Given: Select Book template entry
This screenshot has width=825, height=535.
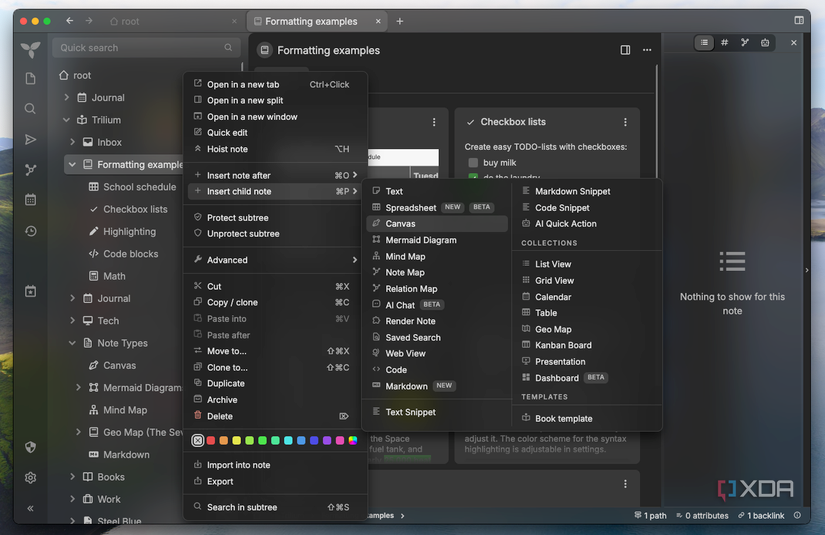Looking at the screenshot, I should (x=587, y=418).
